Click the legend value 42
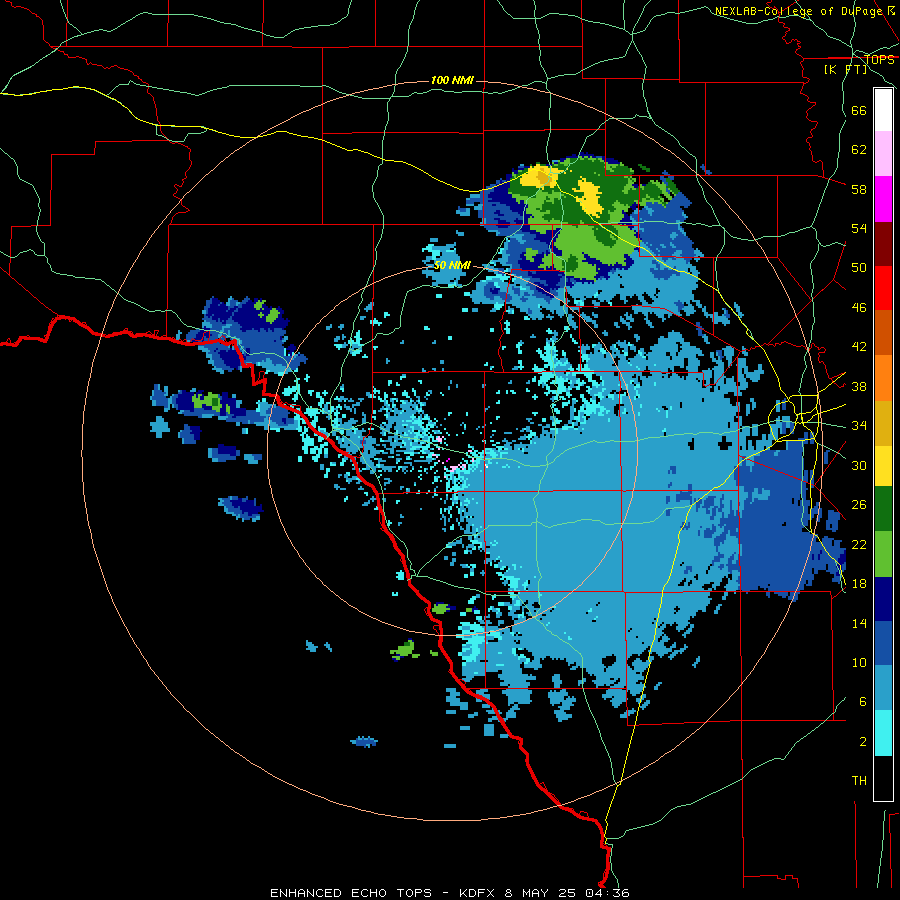The width and height of the screenshot is (900, 900). pos(859,347)
